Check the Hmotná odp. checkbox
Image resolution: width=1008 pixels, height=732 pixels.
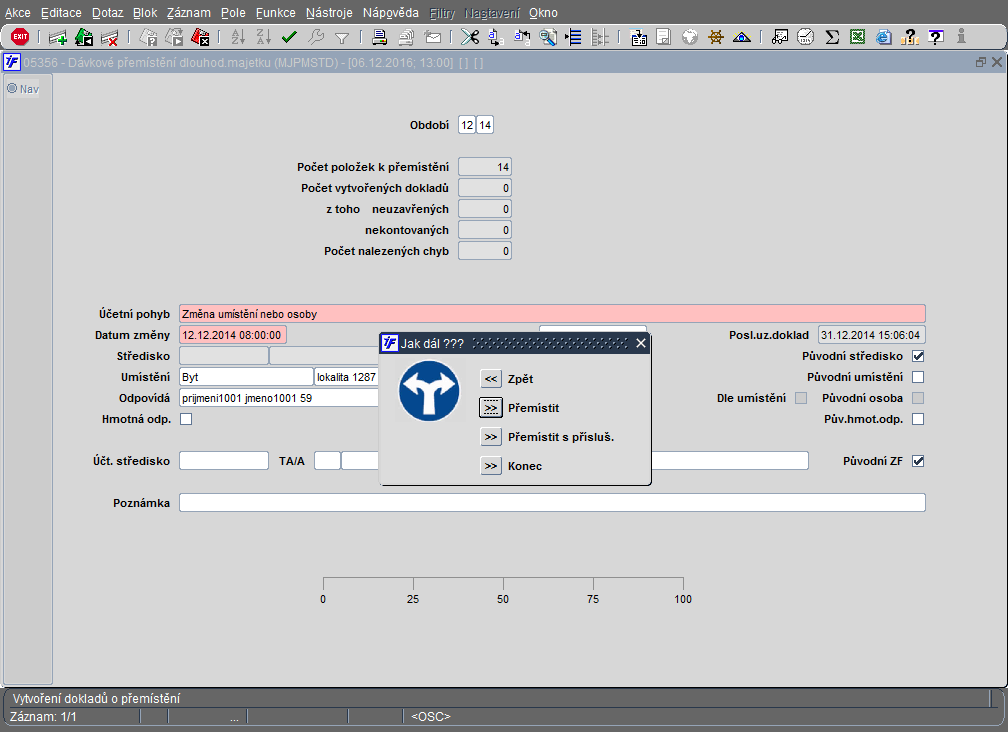click(x=186, y=419)
